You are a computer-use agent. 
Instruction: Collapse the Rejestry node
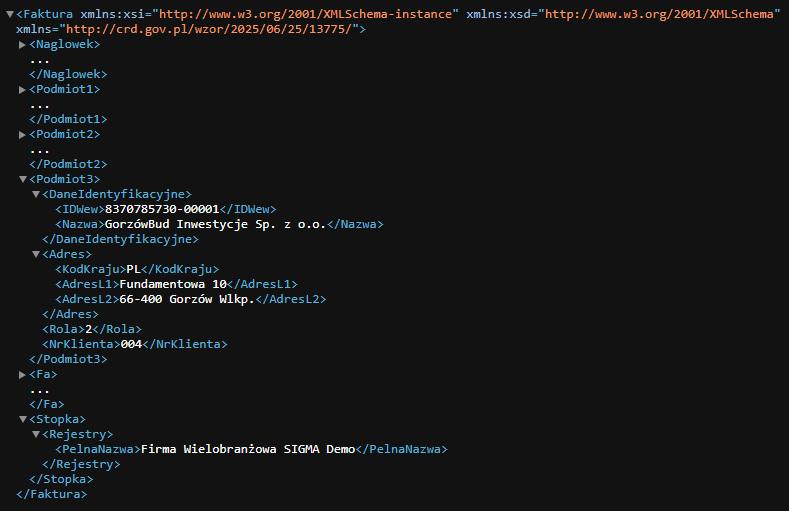[36, 434]
